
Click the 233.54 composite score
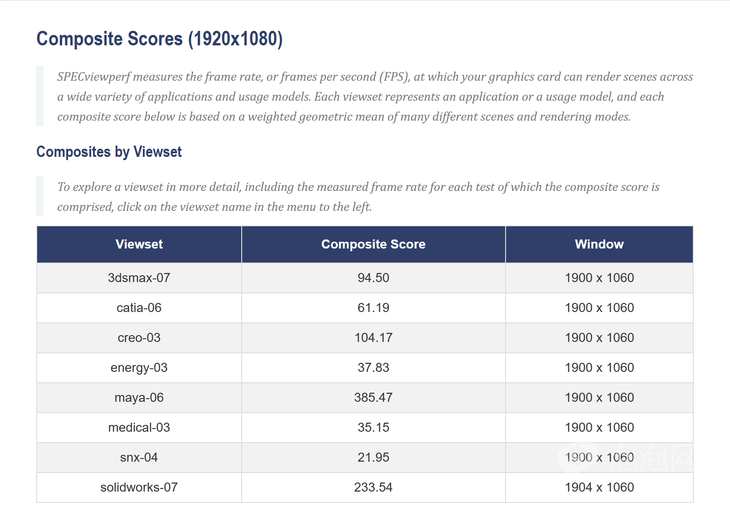(x=373, y=487)
